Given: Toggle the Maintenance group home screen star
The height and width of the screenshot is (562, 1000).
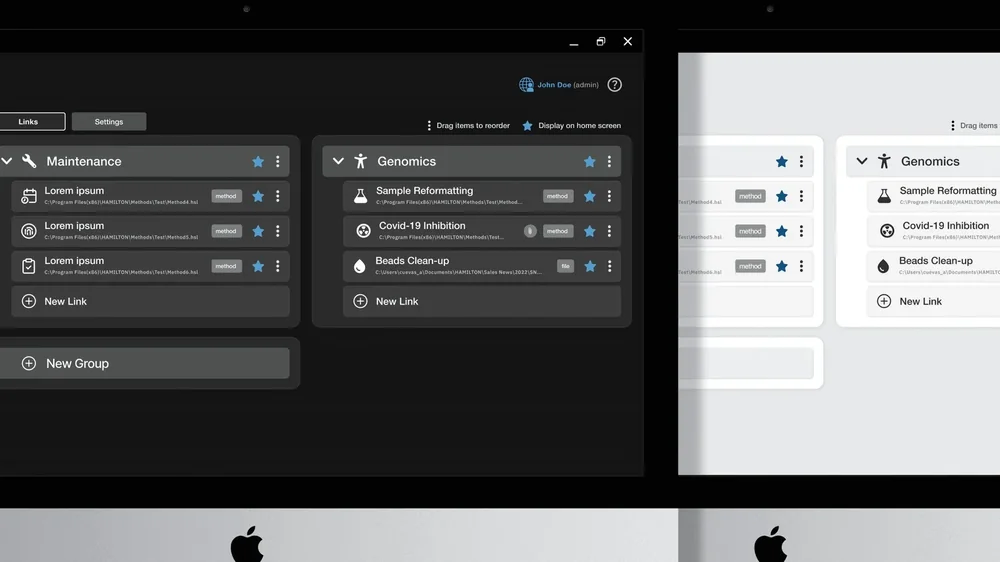Looking at the screenshot, I should click(x=258, y=161).
